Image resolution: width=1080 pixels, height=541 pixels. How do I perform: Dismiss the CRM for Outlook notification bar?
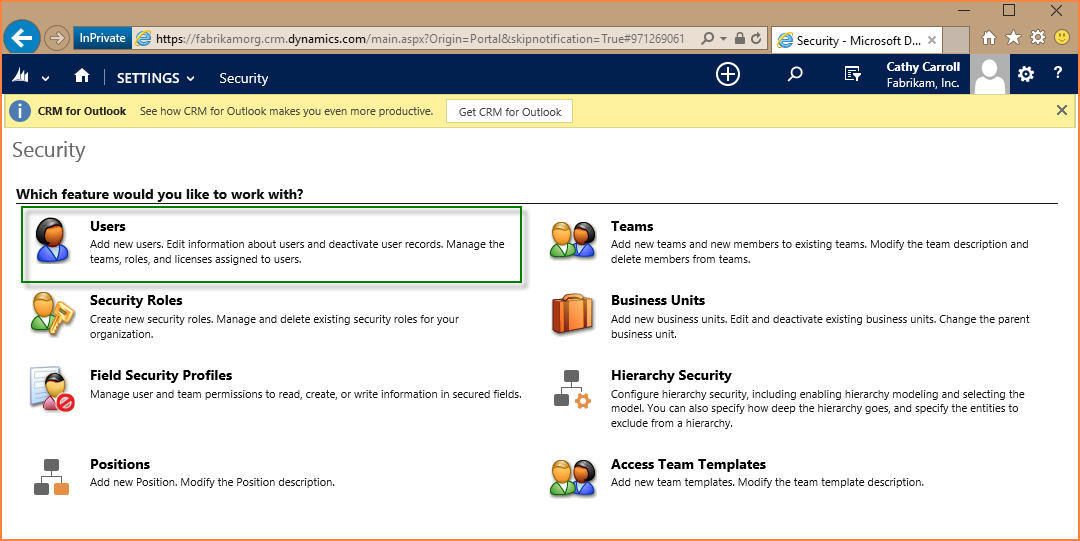click(1062, 110)
